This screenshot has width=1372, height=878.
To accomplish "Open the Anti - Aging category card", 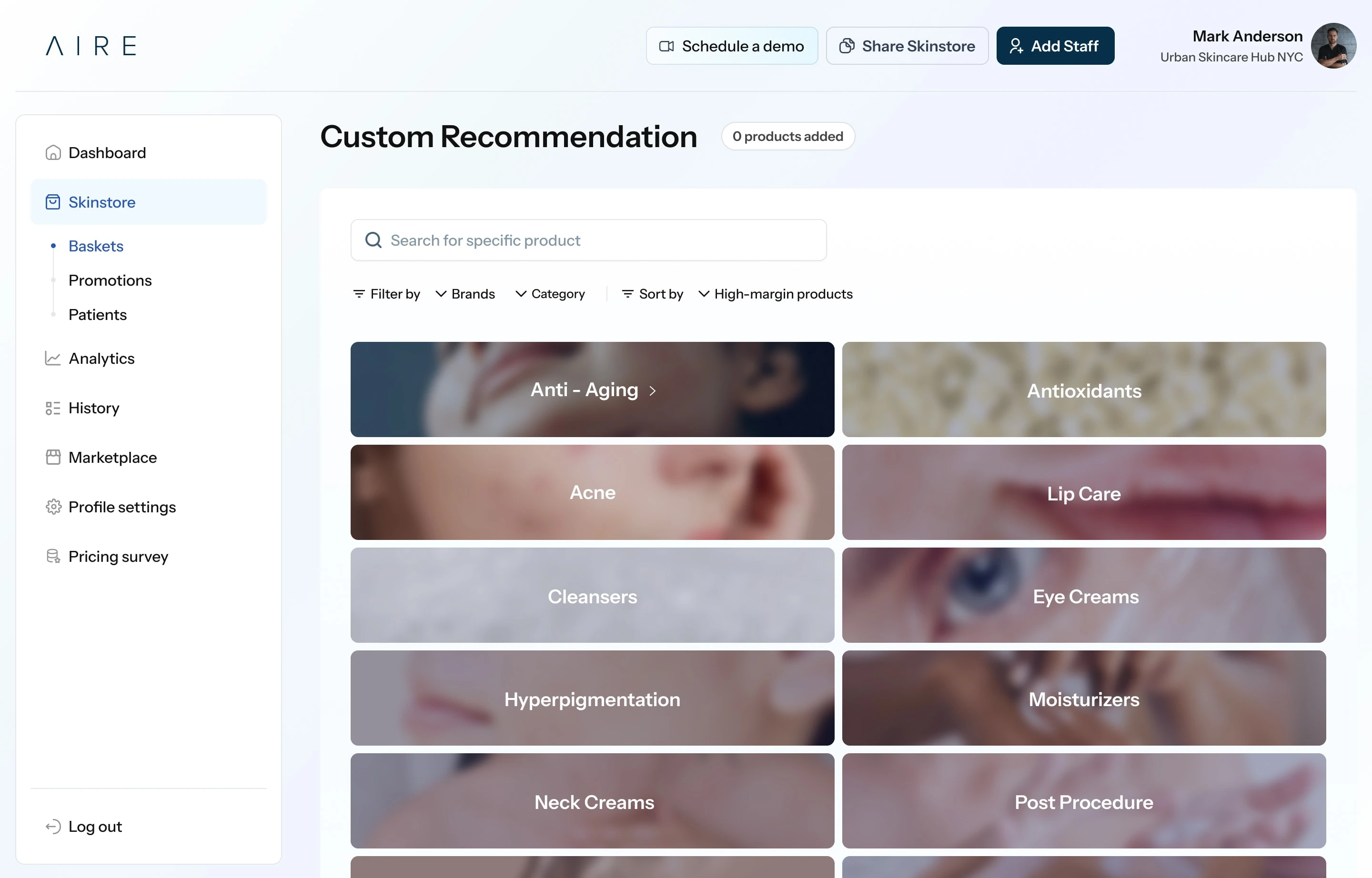I will 592,389.
